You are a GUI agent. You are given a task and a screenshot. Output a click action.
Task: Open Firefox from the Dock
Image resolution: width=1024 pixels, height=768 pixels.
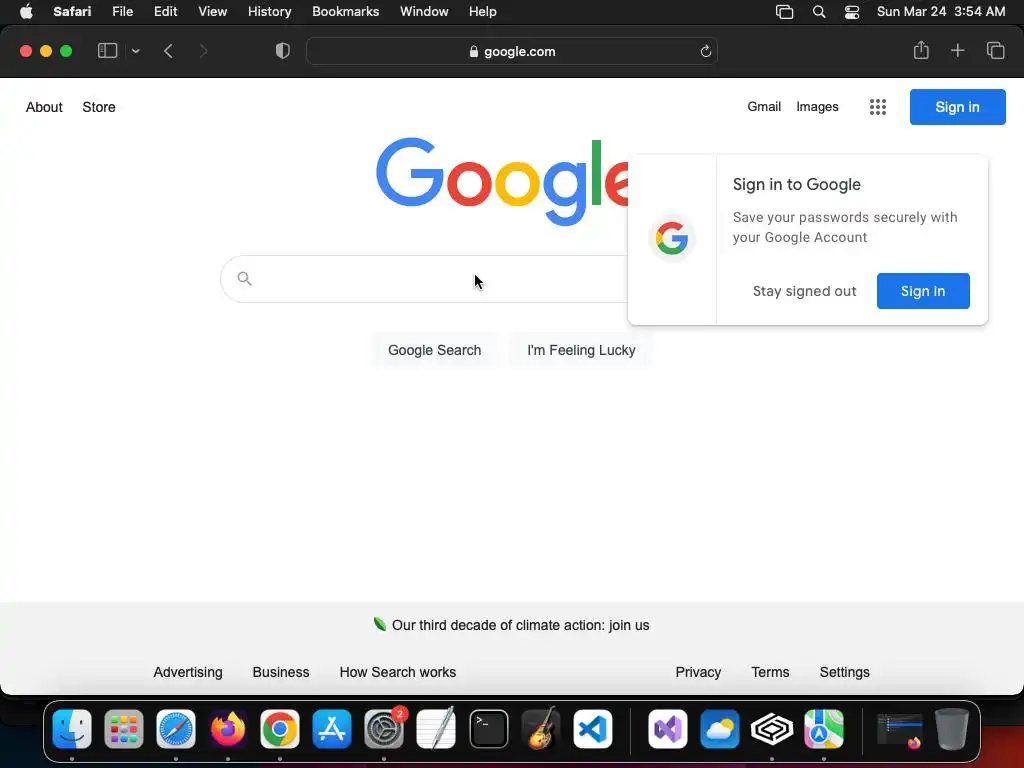pyautogui.click(x=228, y=729)
